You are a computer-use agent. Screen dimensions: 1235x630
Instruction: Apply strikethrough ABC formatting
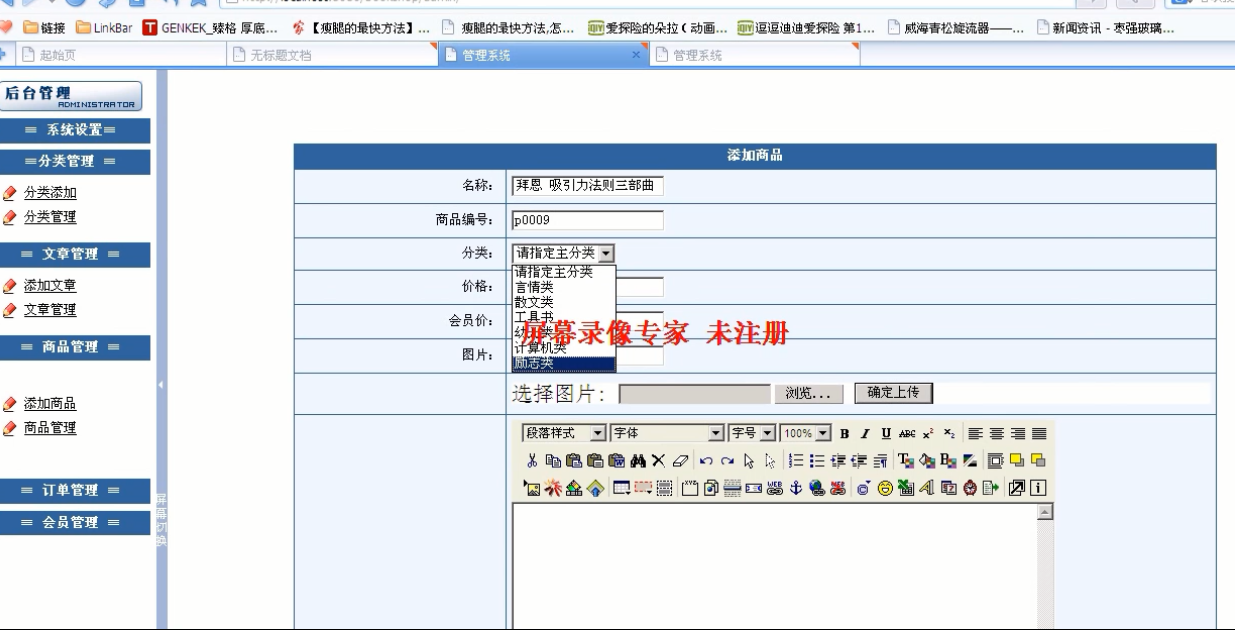tap(906, 433)
